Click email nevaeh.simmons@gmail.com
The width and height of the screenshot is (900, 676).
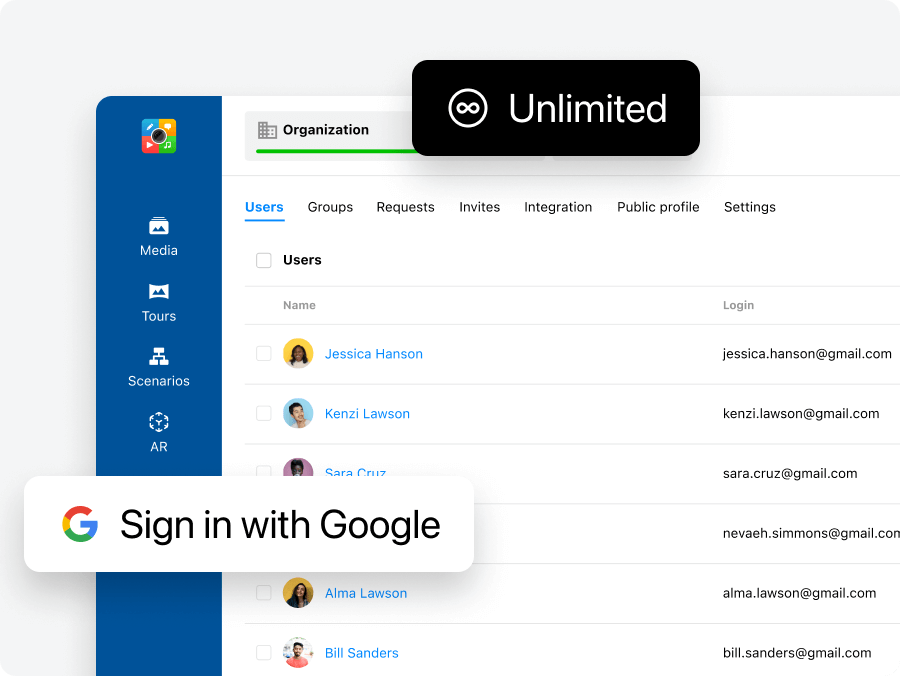click(811, 533)
